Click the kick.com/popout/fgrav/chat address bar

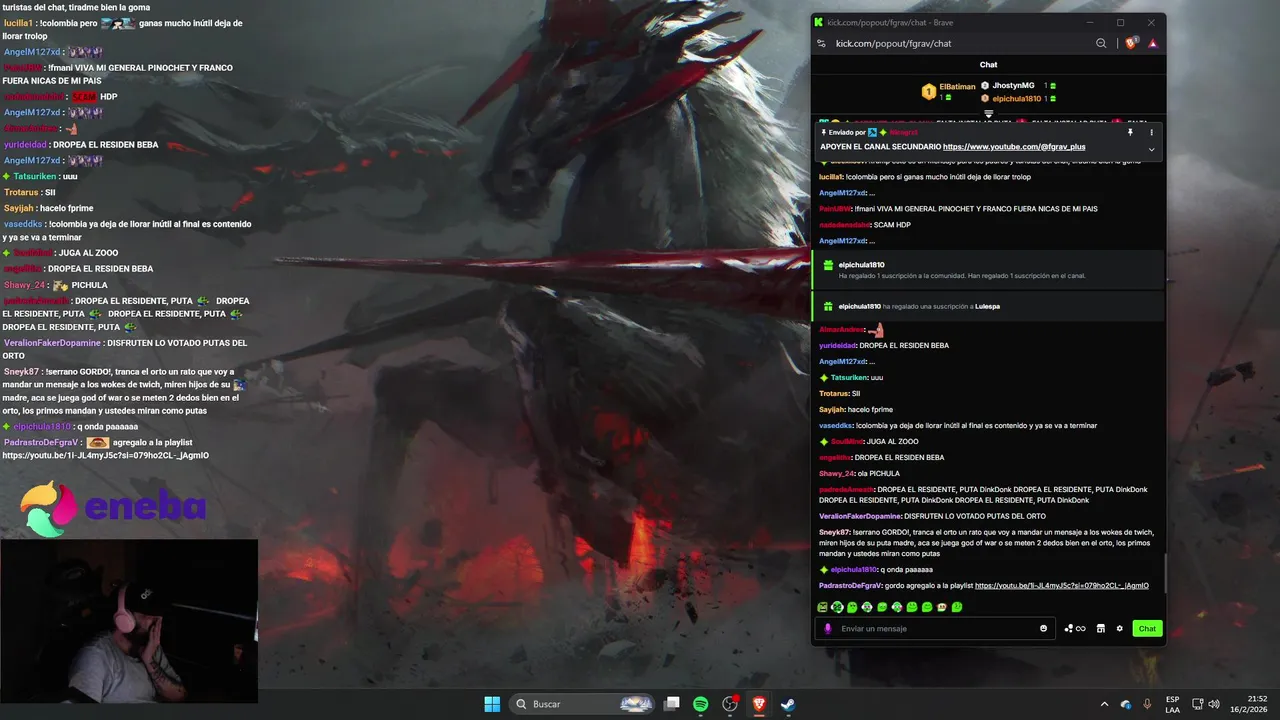pyautogui.click(x=893, y=43)
